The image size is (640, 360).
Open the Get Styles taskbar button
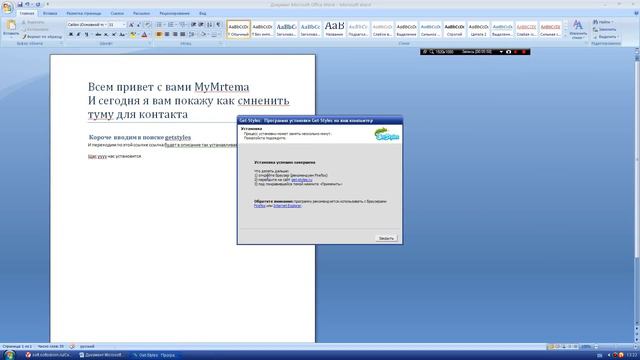154,355
